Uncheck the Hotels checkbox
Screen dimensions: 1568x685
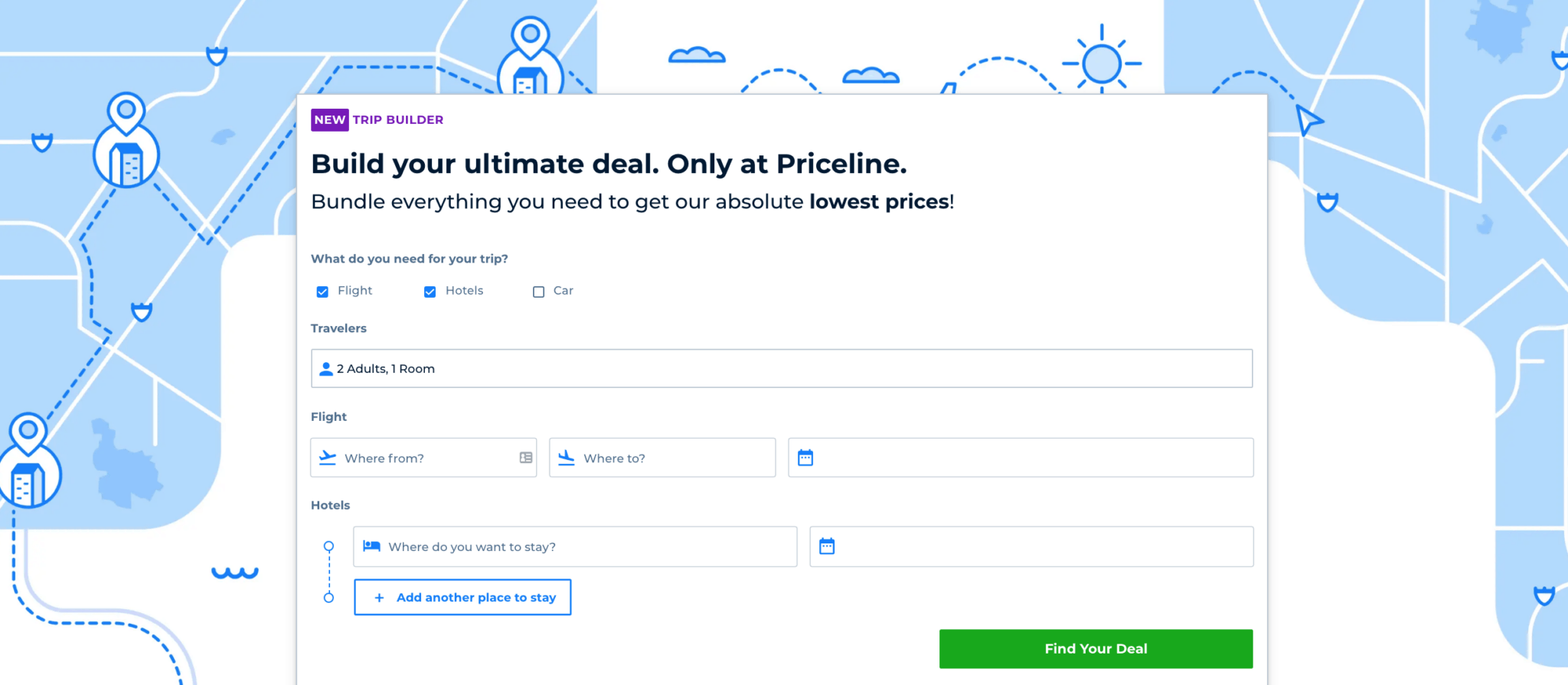430,291
